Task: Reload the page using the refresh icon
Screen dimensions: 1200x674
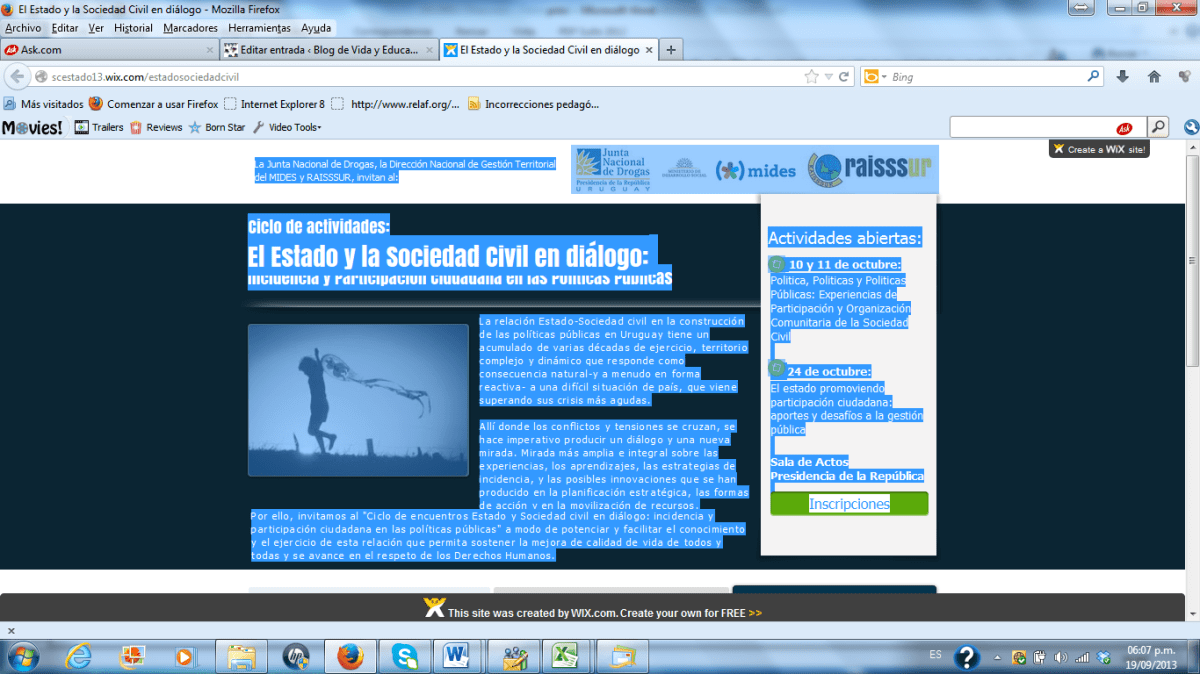Action: coord(844,77)
